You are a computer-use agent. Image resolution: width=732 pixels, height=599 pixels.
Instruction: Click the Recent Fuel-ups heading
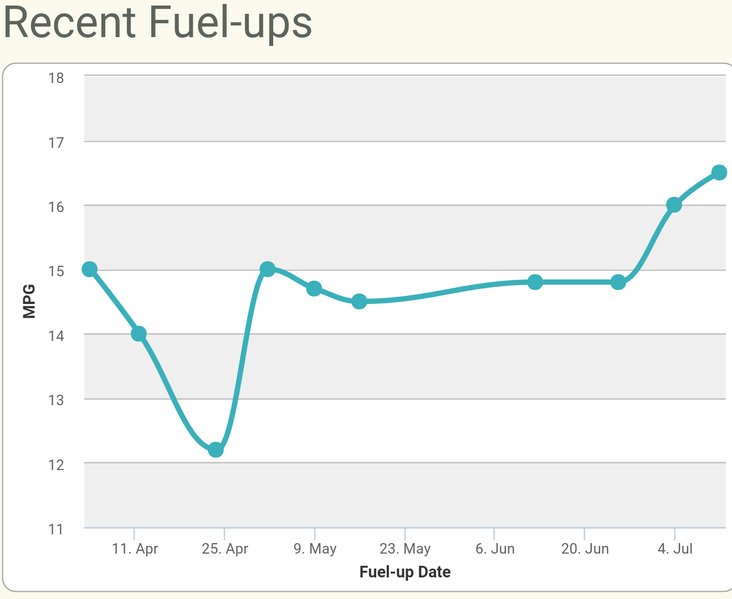(x=158, y=22)
